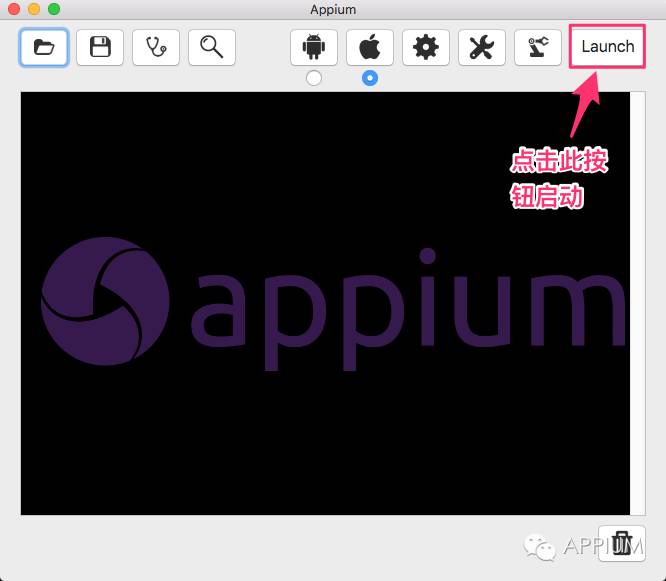The width and height of the screenshot is (666, 581).
Task: Close the Appium window with the red button
Action: click(x=14, y=9)
